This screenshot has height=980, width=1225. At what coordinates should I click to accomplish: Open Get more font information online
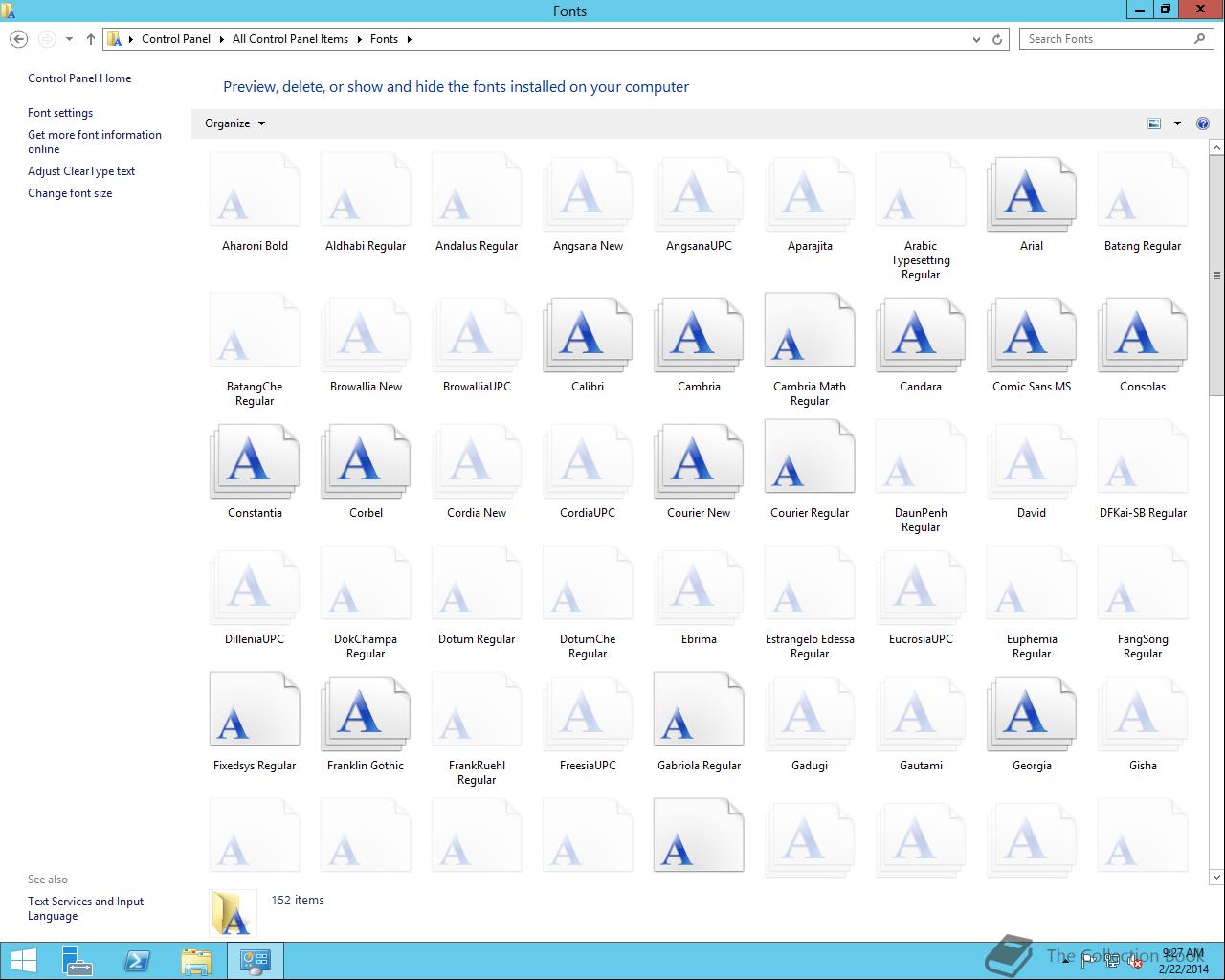coord(95,142)
